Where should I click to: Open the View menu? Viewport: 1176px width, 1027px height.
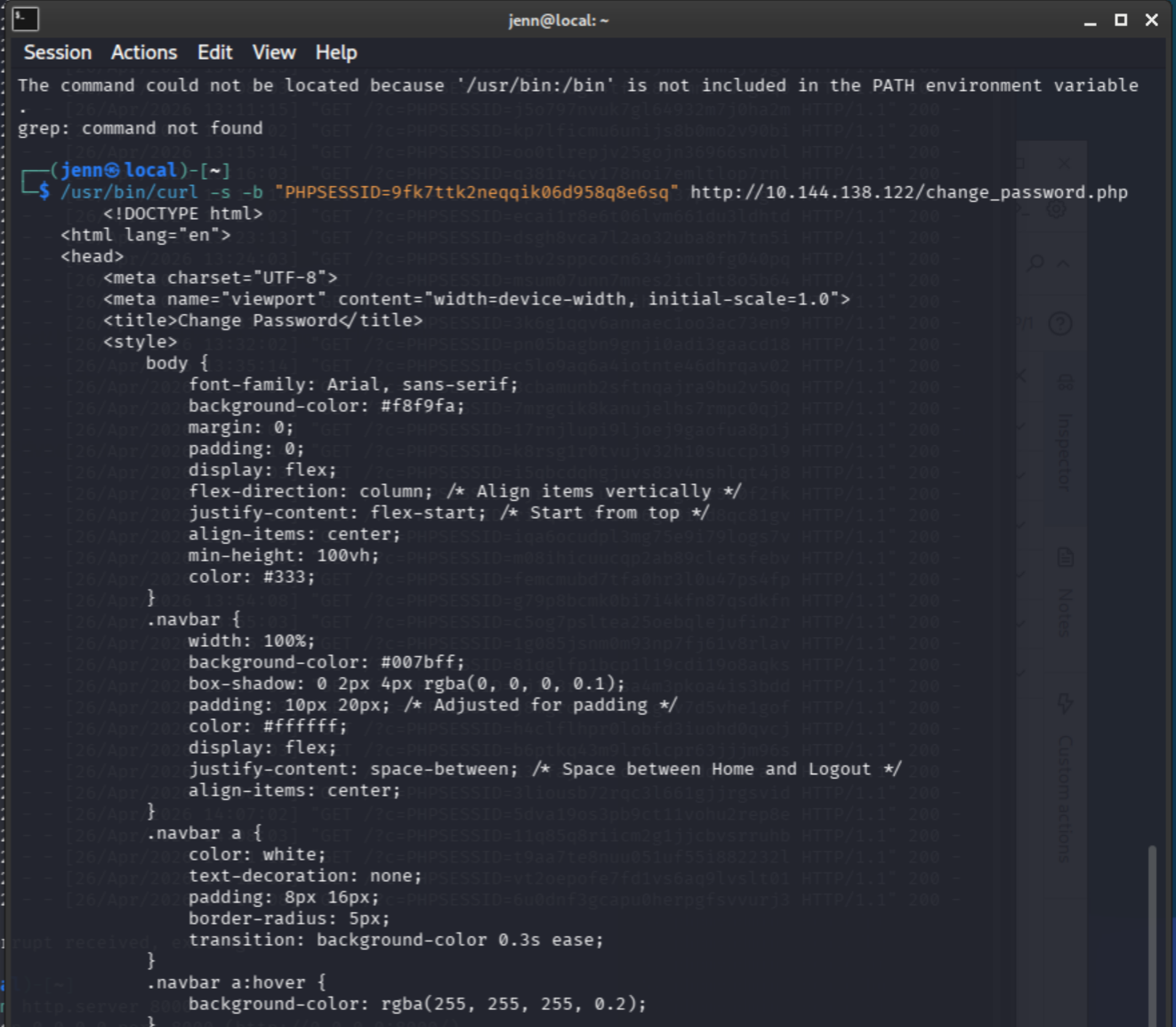click(274, 53)
